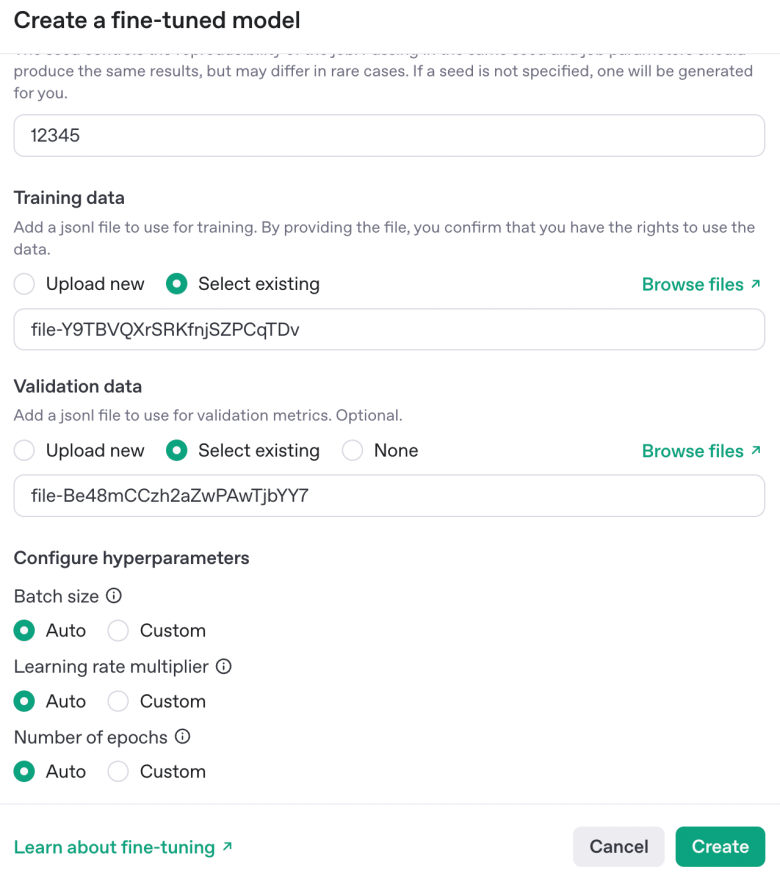
Task: Click the Learning rate multiplier info icon
Action: click(x=223, y=666)
